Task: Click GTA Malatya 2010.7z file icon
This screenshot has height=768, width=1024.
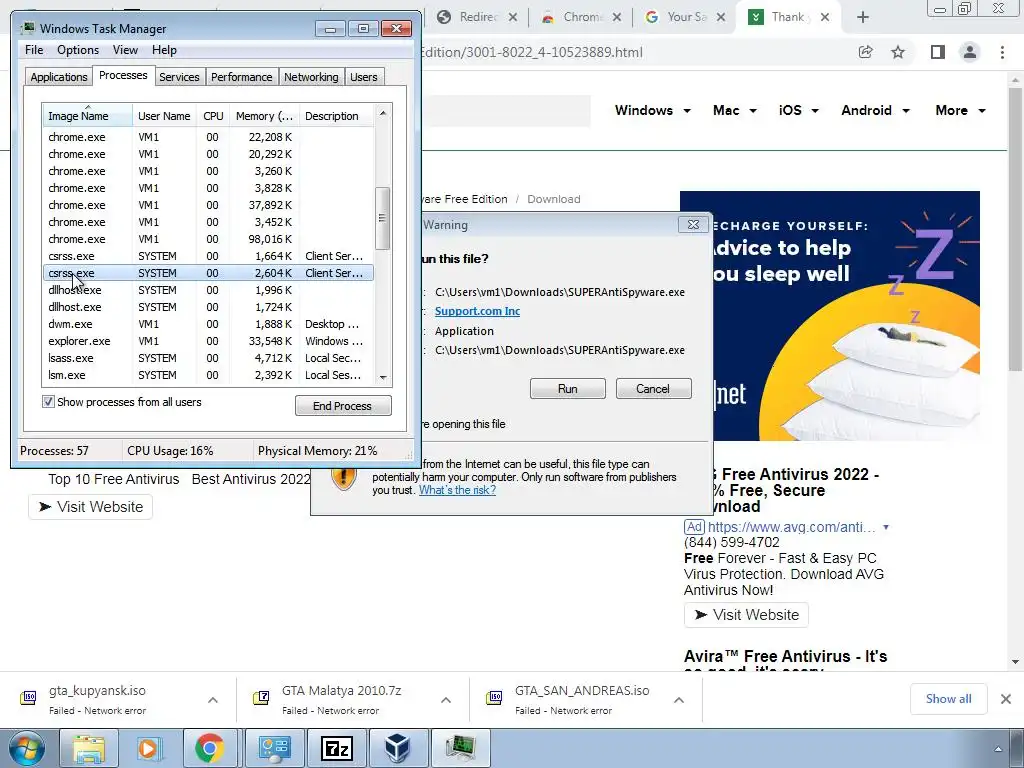Action: (x=261, y=698)
